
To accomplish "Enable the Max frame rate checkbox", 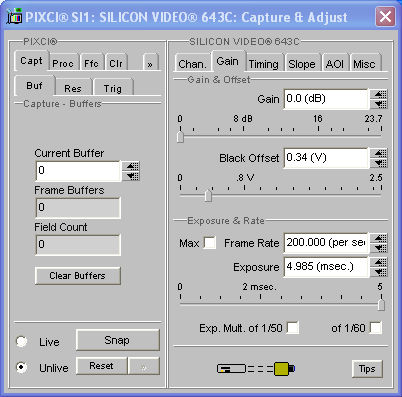I will pyautogui.click(x=210, y=243).
